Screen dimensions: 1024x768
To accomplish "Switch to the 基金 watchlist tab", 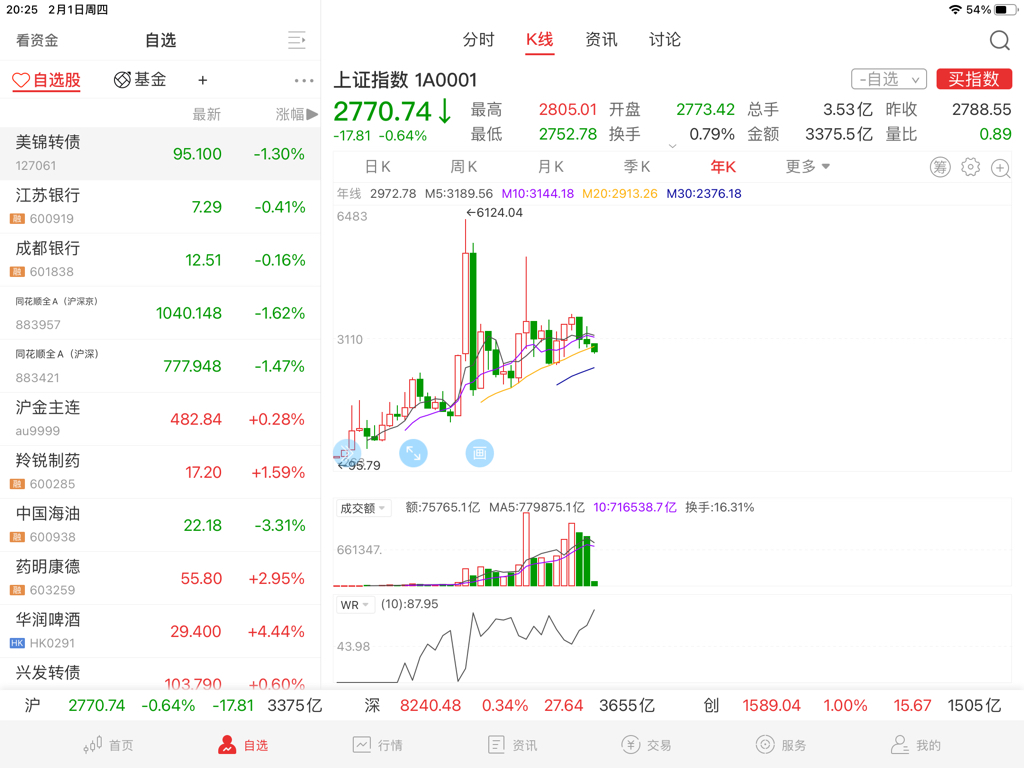I will pos(140,80).
